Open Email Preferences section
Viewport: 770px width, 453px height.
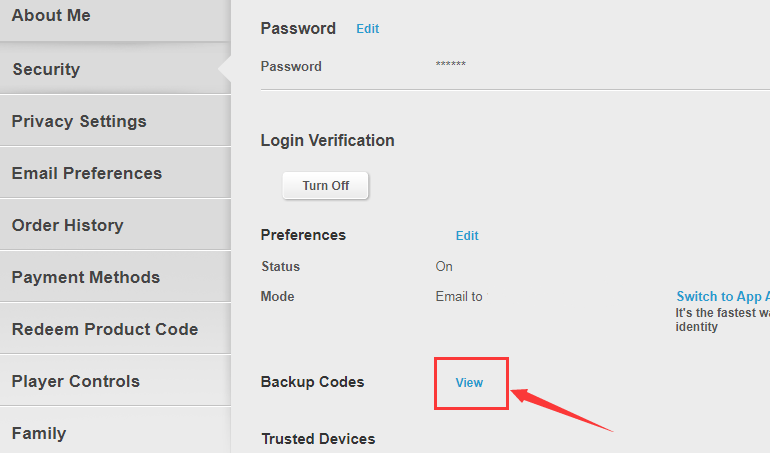(86, 173)
